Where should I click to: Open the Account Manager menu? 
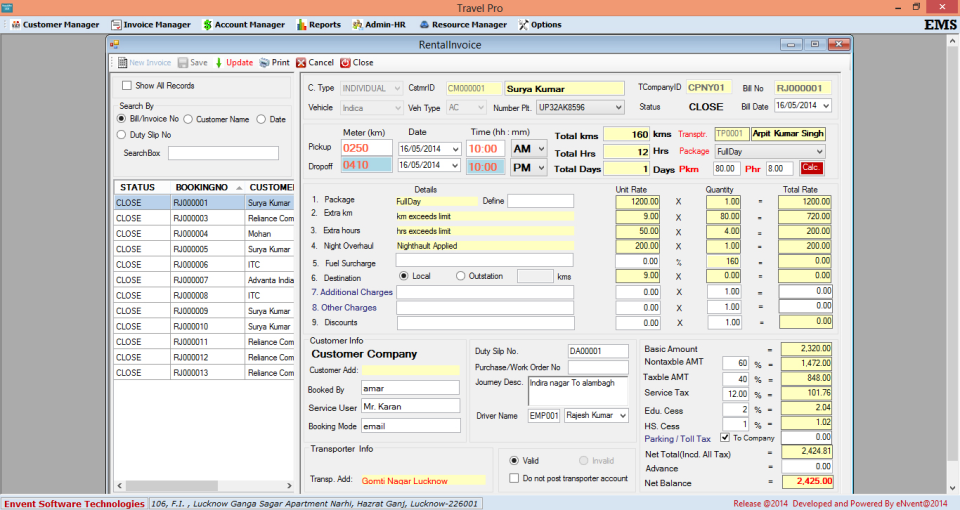point(243,24)
